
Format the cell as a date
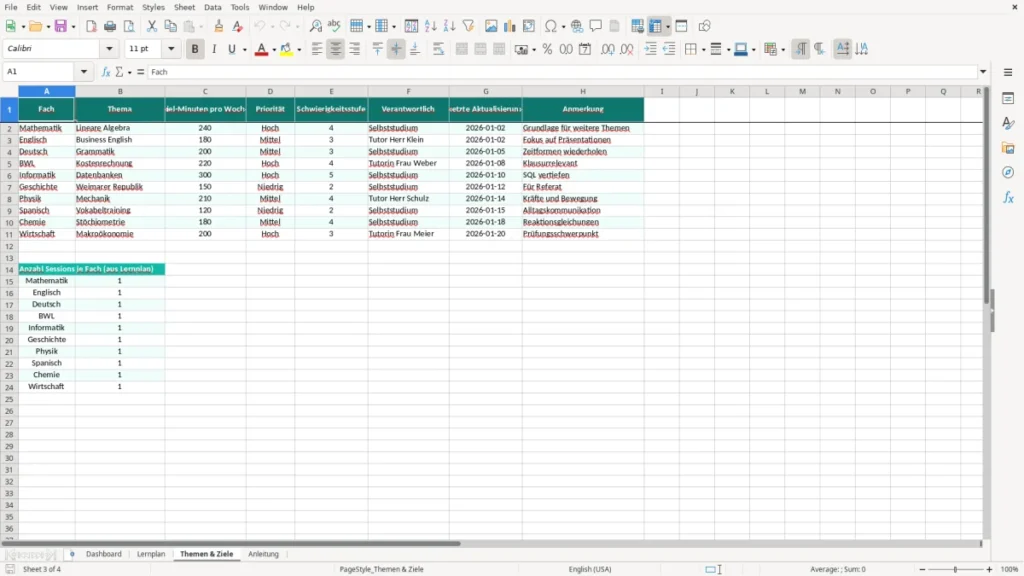point(585,49)
